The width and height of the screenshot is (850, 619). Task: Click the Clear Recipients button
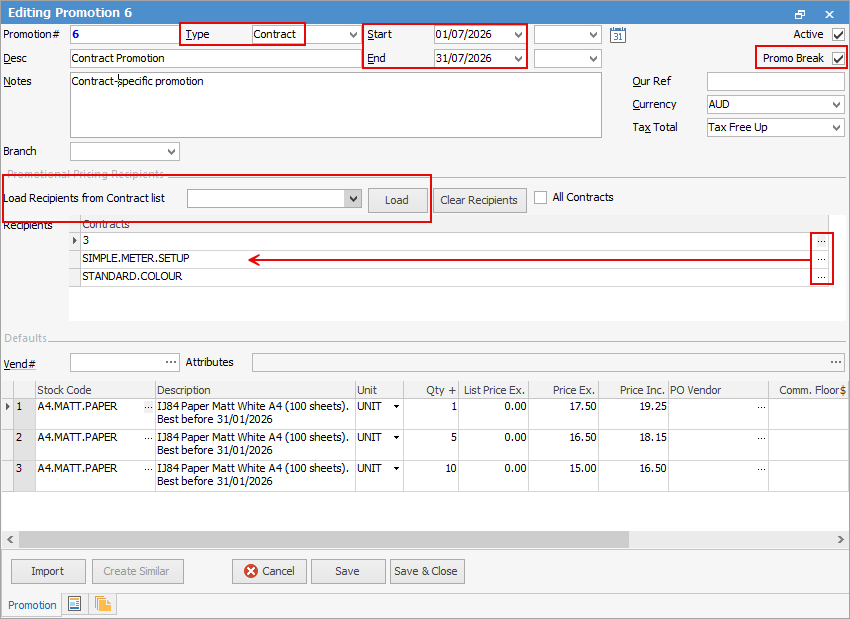tap(479, 200)
